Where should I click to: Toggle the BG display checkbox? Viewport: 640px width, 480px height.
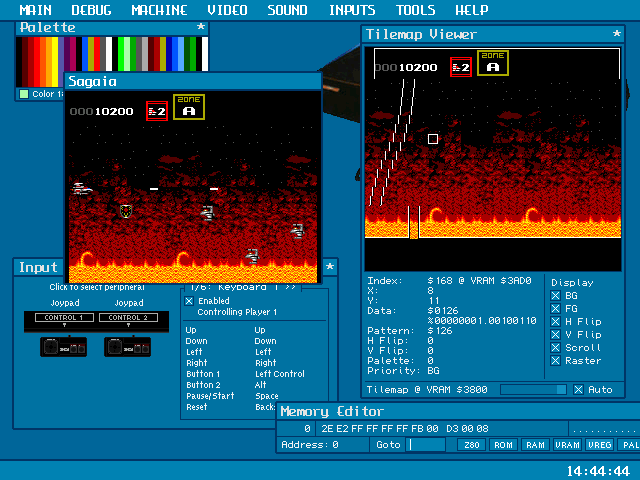click(x=556, y=296)
